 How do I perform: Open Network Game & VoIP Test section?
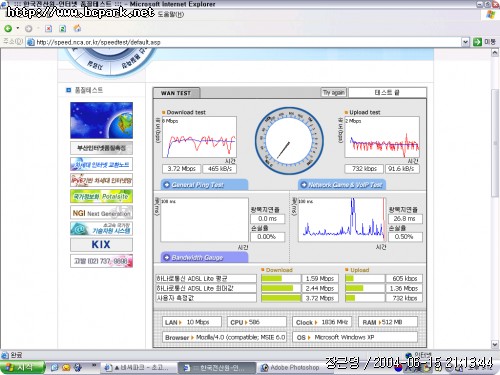click(x=342, y=185)
